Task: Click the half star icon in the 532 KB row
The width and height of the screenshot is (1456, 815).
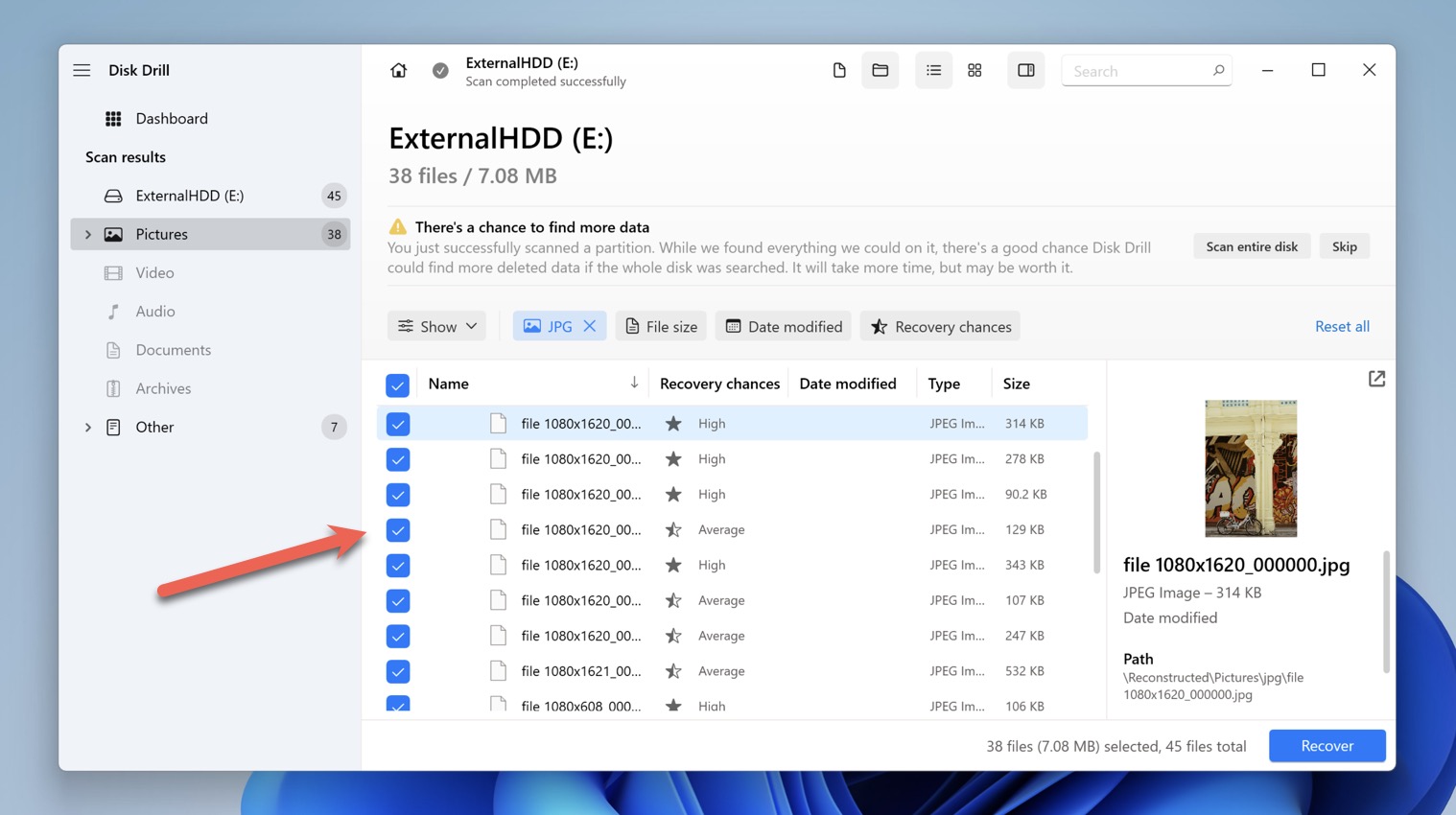Action: pos(673,671)
